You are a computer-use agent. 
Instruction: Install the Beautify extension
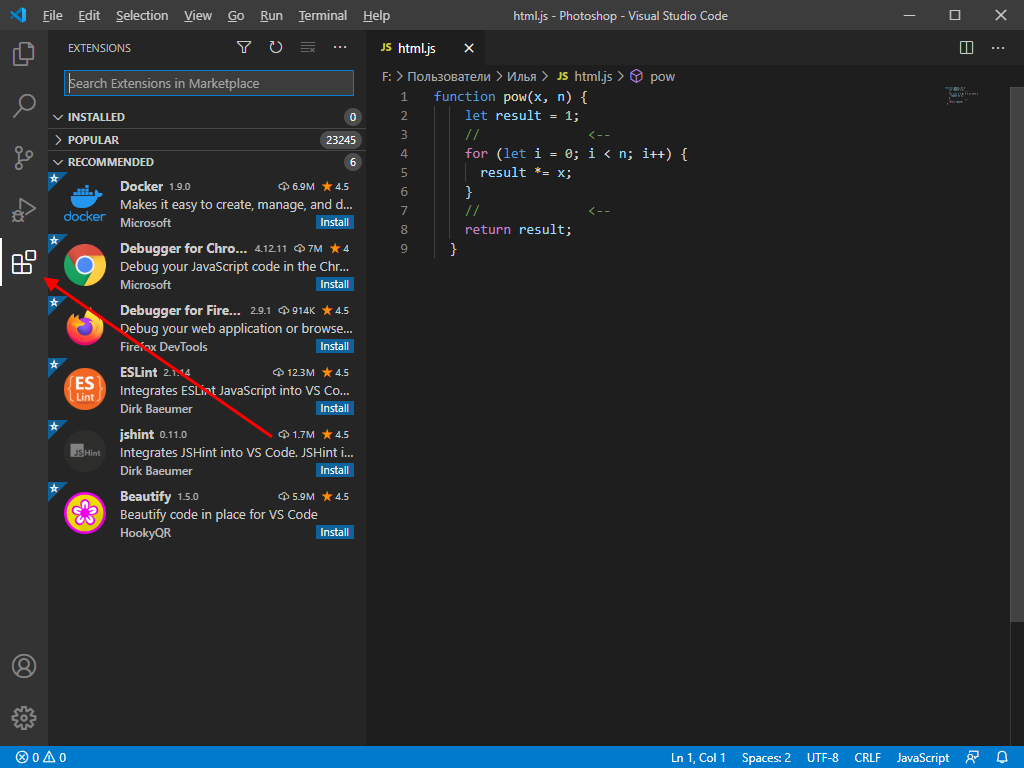[334, 532]
